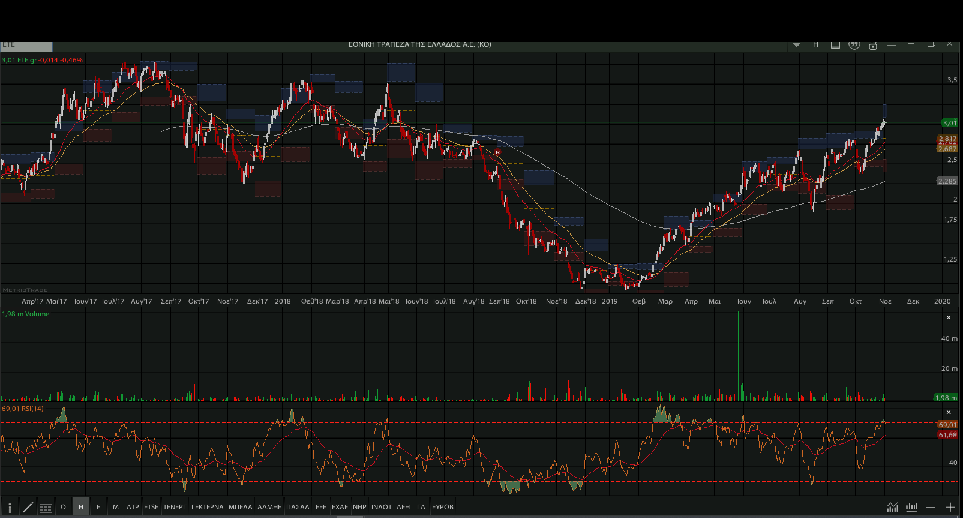
Task: Select the line drawing tool
Action: pos(27,508)
